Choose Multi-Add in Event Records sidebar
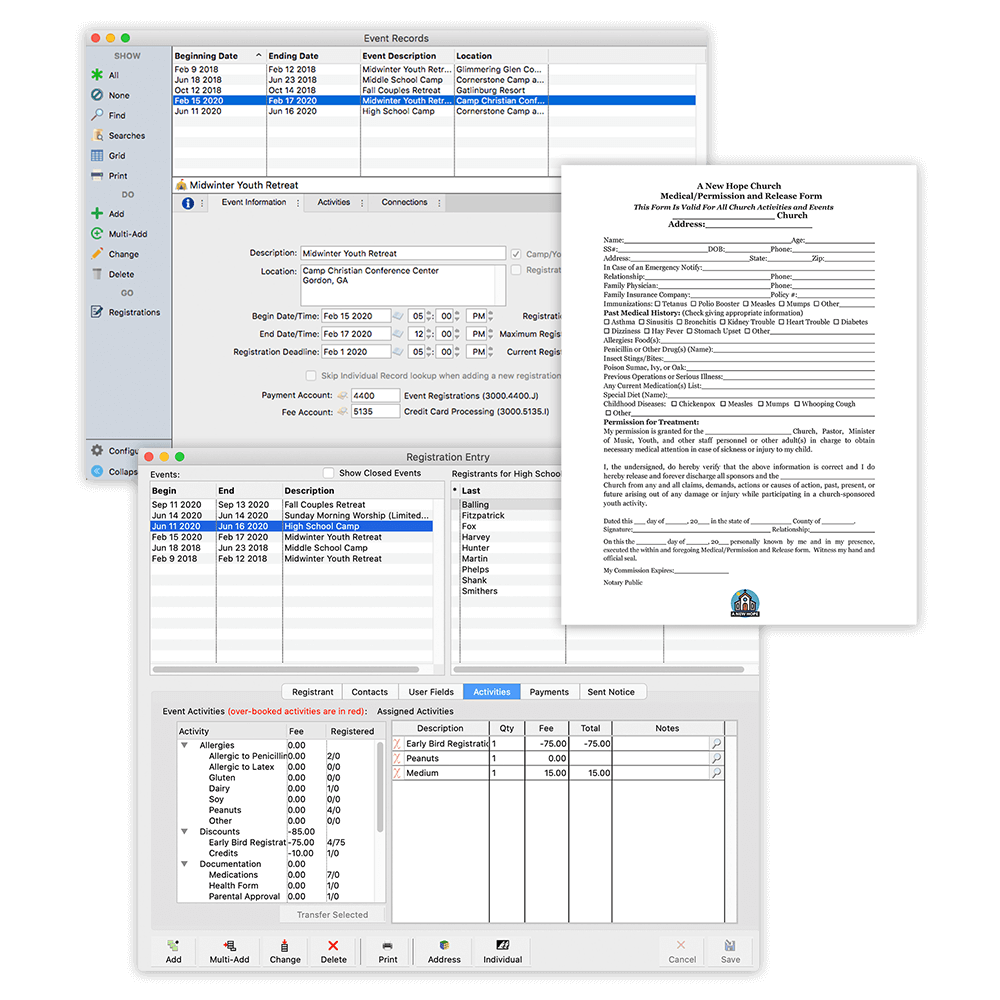Viewport: 1000px width, 1000px height. click(119, 233)
